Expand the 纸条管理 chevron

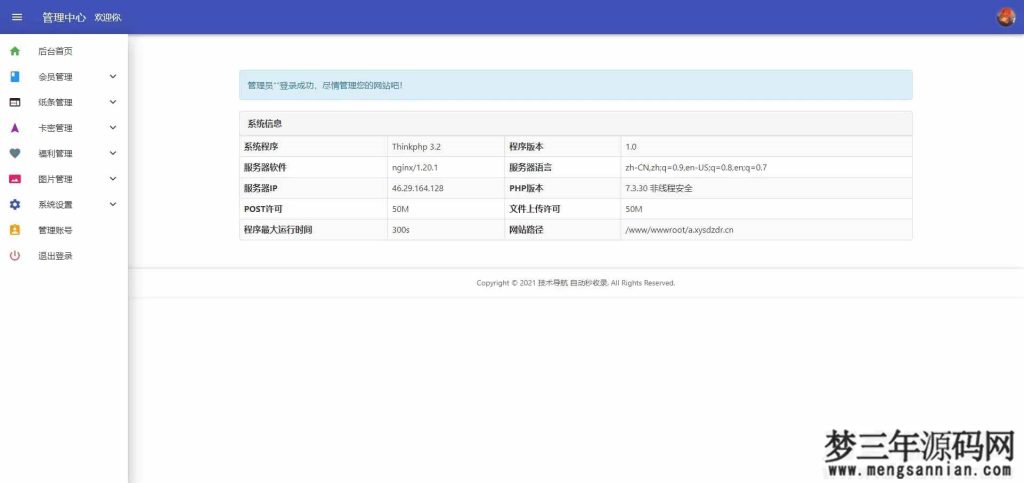tap(113, 102)
